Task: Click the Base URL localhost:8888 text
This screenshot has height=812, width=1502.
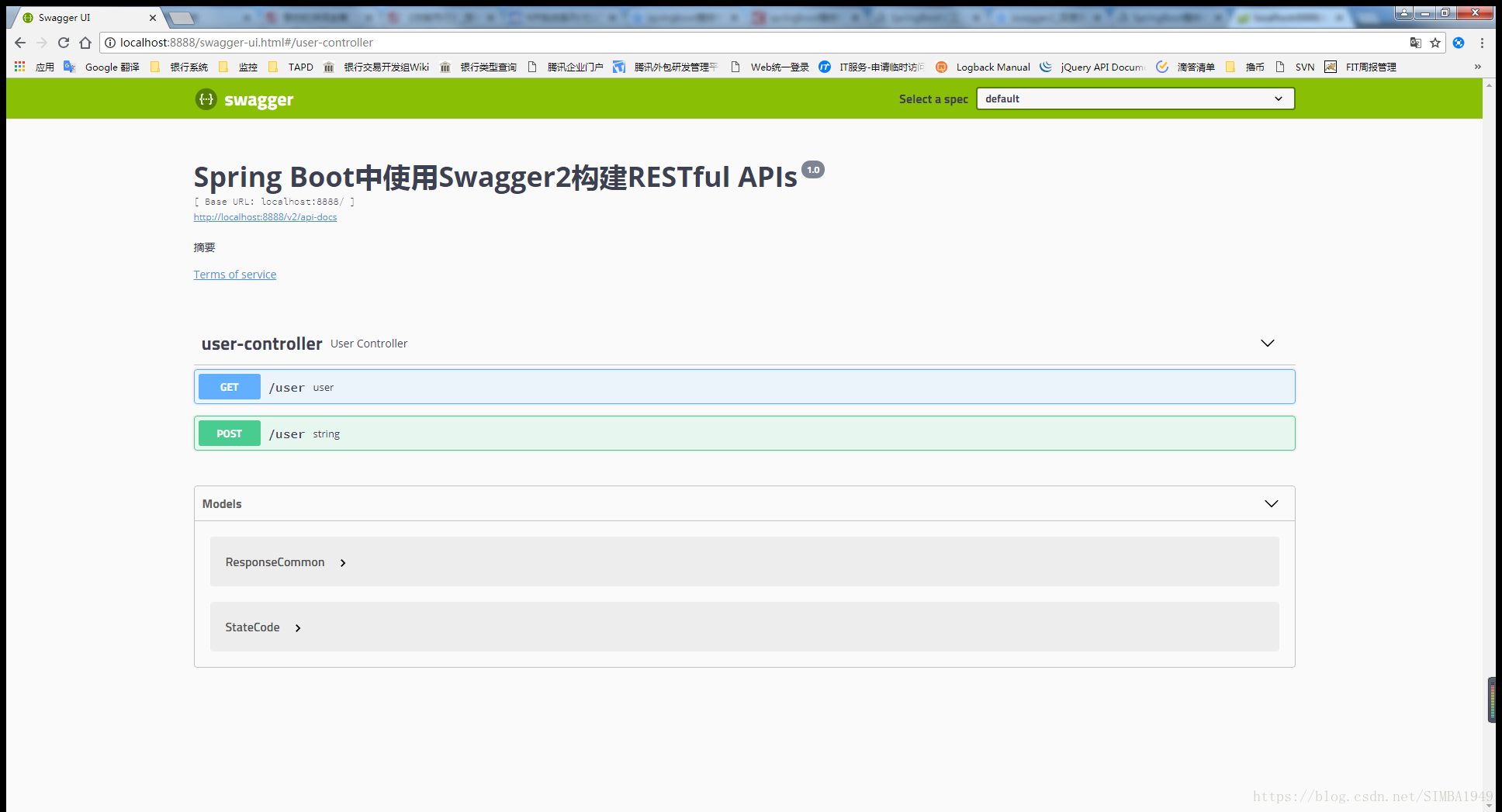Action: pos(275,202)
